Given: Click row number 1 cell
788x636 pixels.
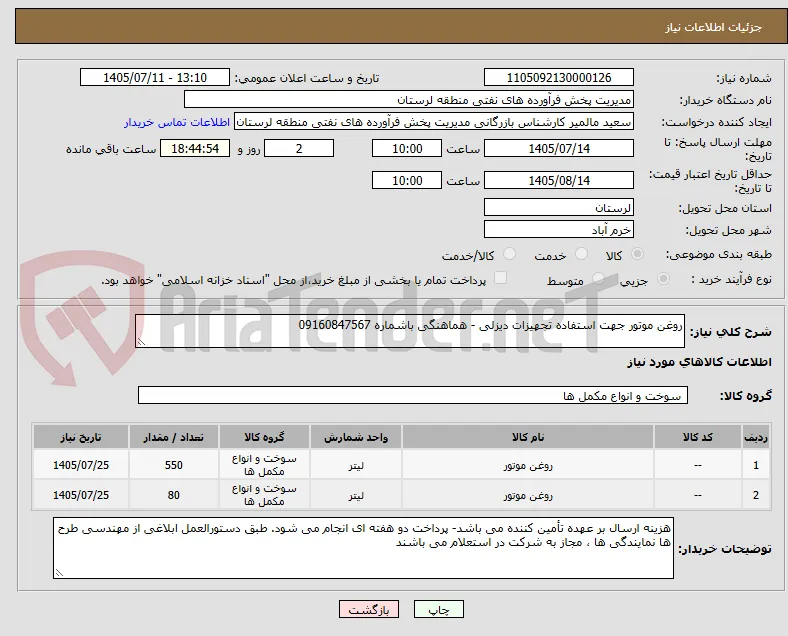Looking at the screenshot, I should 755,465.
